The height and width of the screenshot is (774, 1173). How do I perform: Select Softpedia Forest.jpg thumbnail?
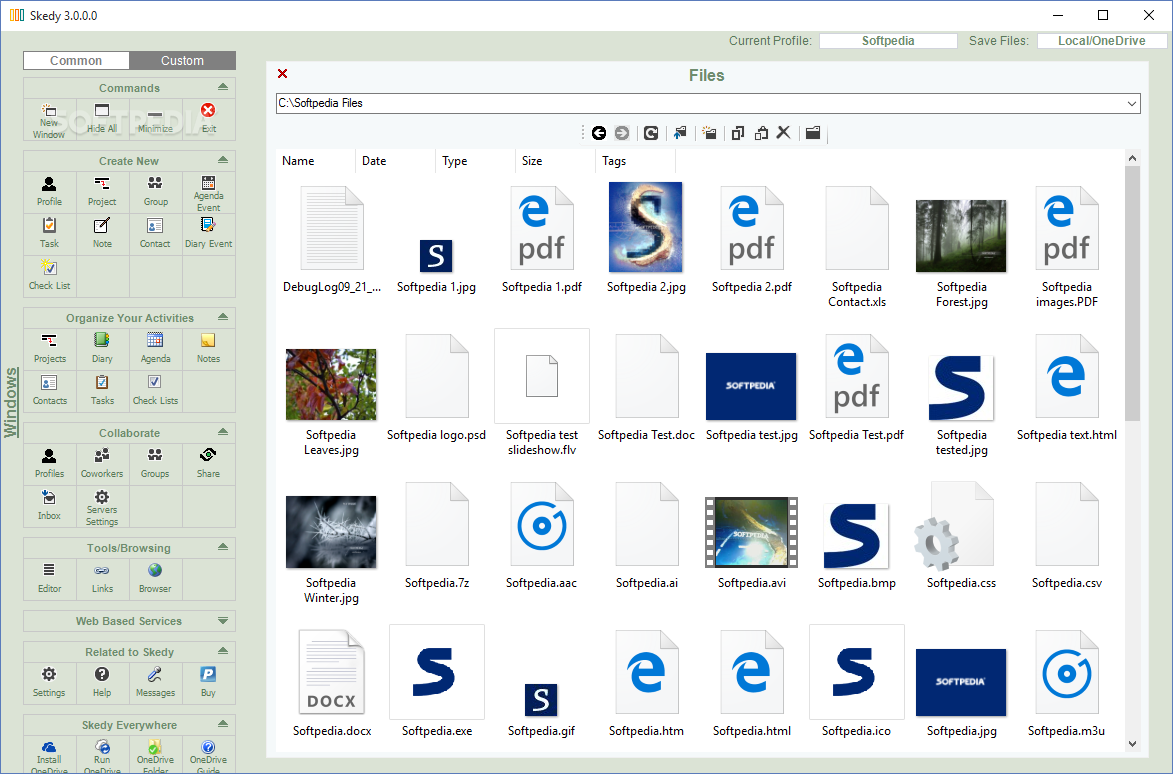click(961, 236)
